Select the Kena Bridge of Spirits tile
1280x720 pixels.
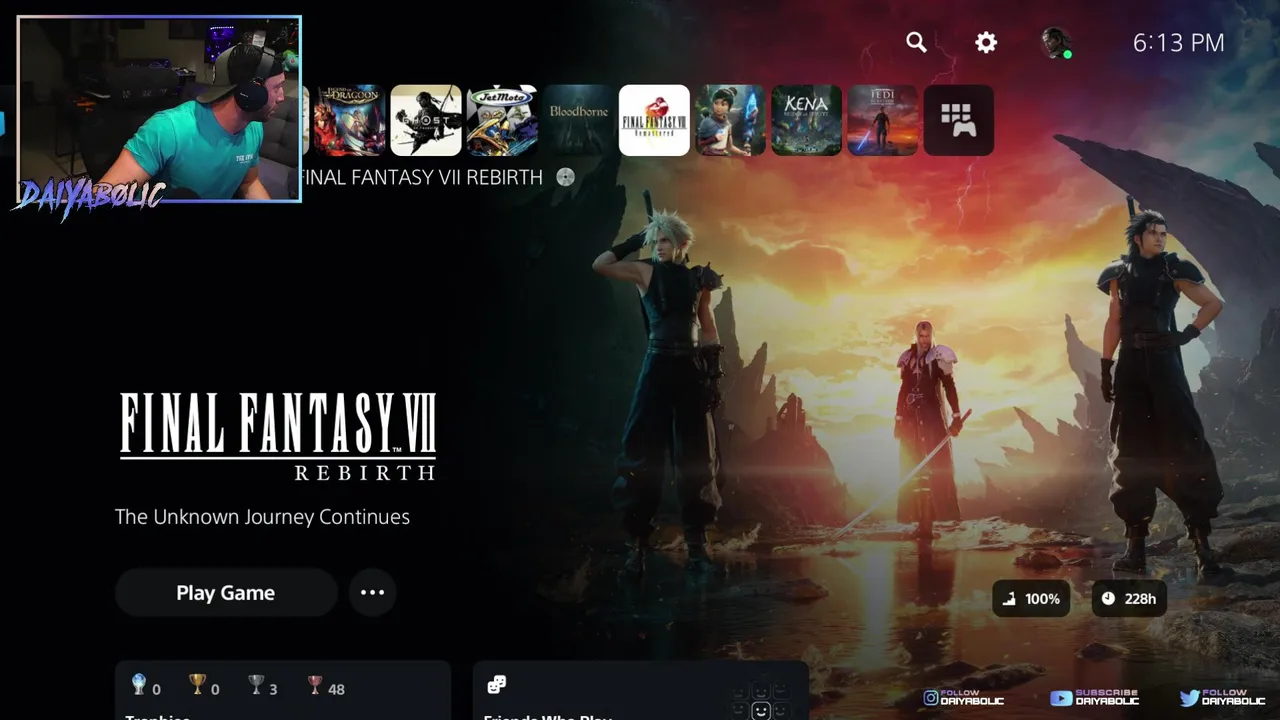point(806,120)
